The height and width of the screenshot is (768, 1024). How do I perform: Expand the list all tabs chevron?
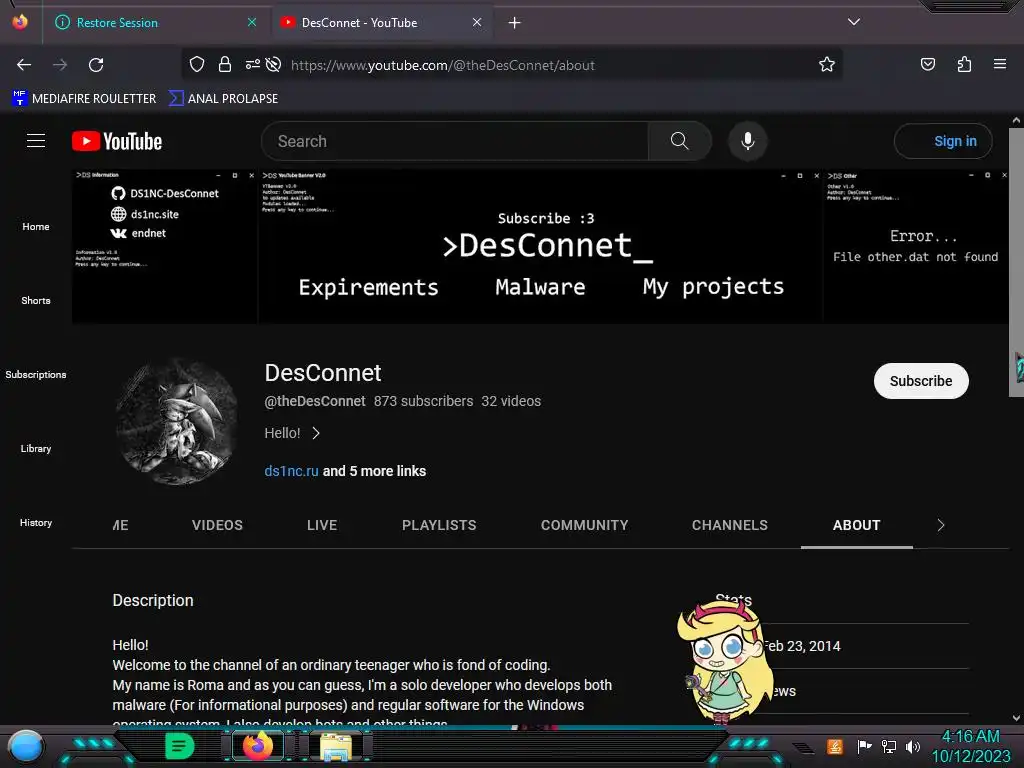(x=854, y=22)
